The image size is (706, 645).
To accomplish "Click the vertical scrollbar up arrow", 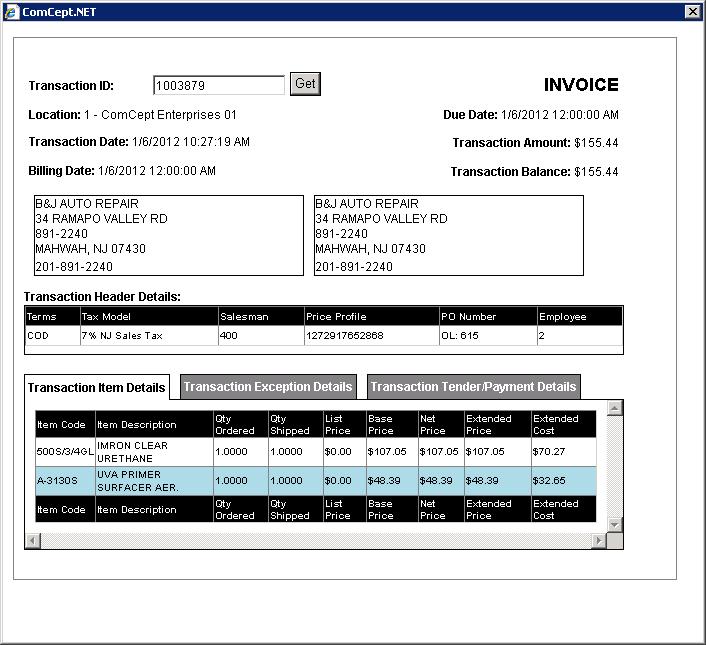I will click(x=615, y=408).
